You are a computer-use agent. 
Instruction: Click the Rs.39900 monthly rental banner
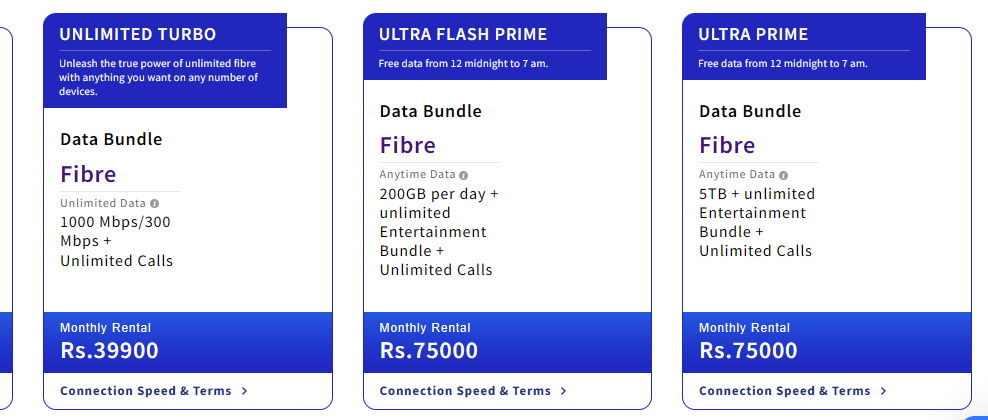click(188, 343)
